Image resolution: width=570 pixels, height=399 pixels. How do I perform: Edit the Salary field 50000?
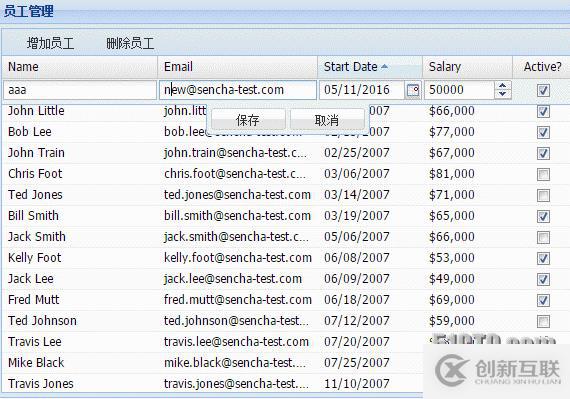(x=459, y=90)
